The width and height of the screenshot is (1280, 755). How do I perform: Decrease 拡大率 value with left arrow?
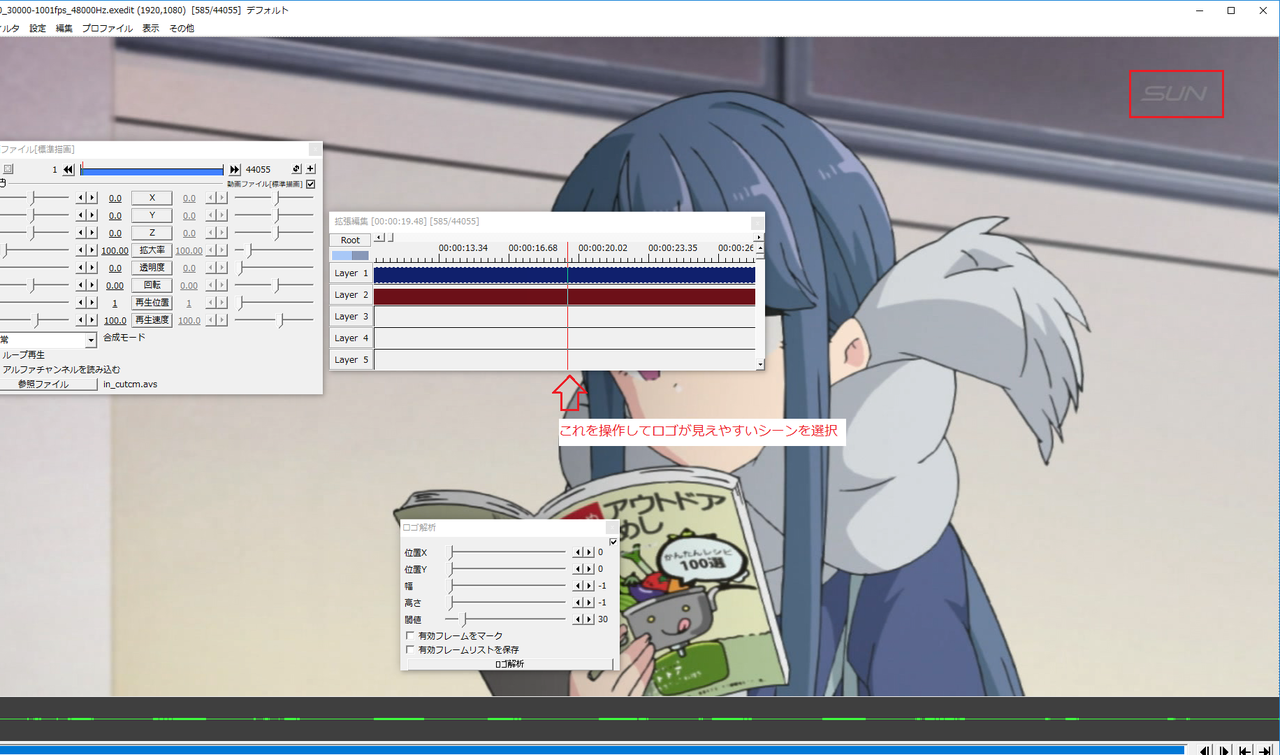81,250
